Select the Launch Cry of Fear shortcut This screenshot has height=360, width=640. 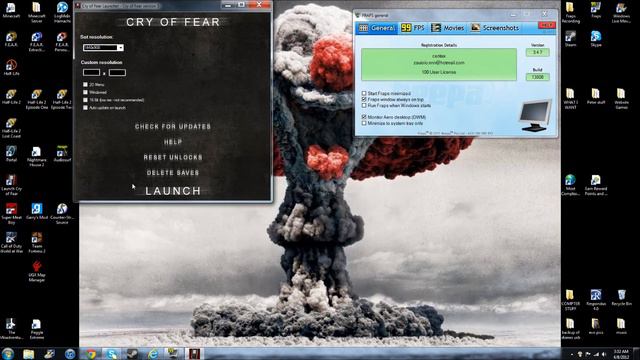pos(11,185)
